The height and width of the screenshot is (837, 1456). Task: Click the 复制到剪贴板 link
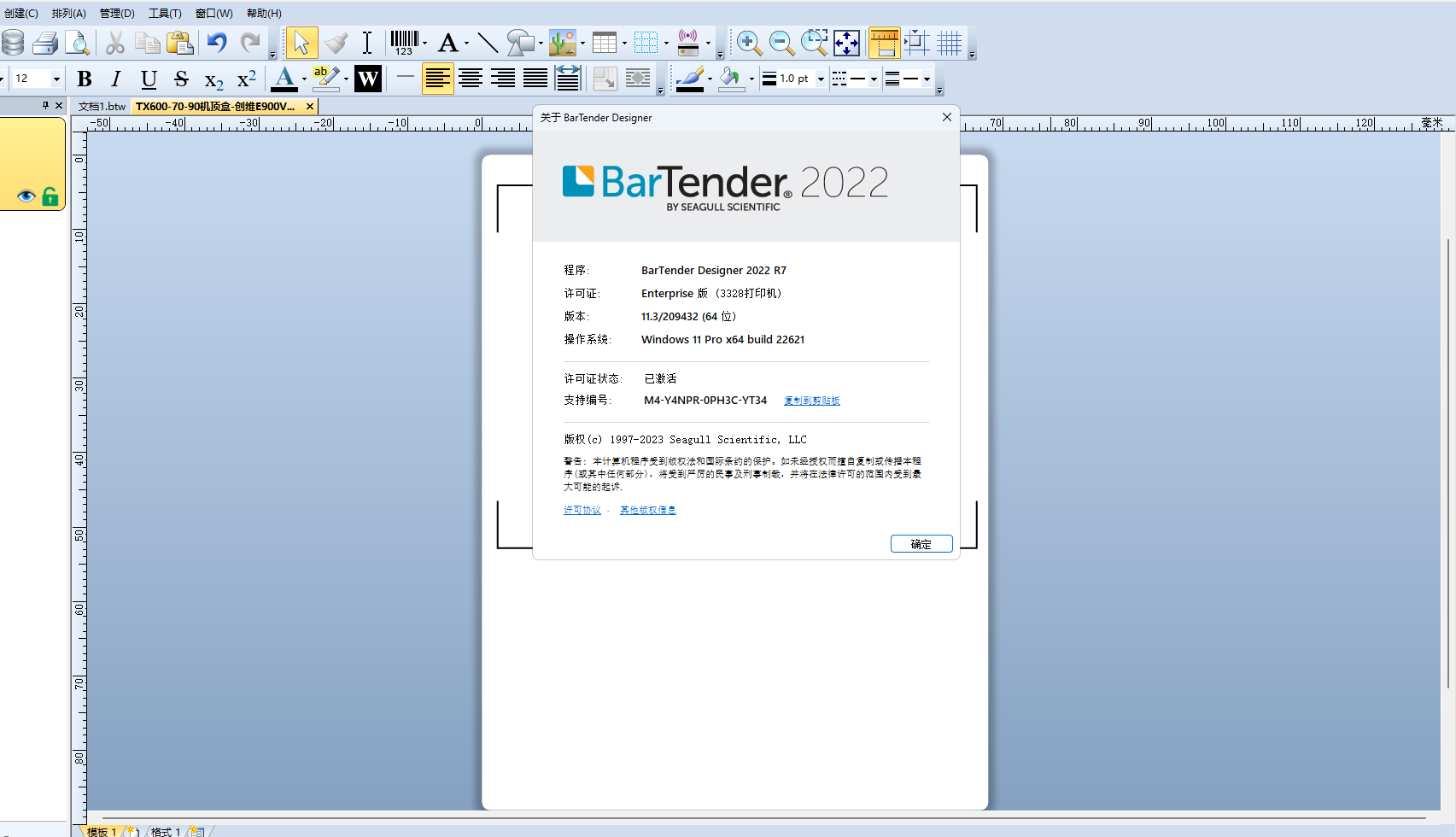pyautogui.click(x=812, y=401)
